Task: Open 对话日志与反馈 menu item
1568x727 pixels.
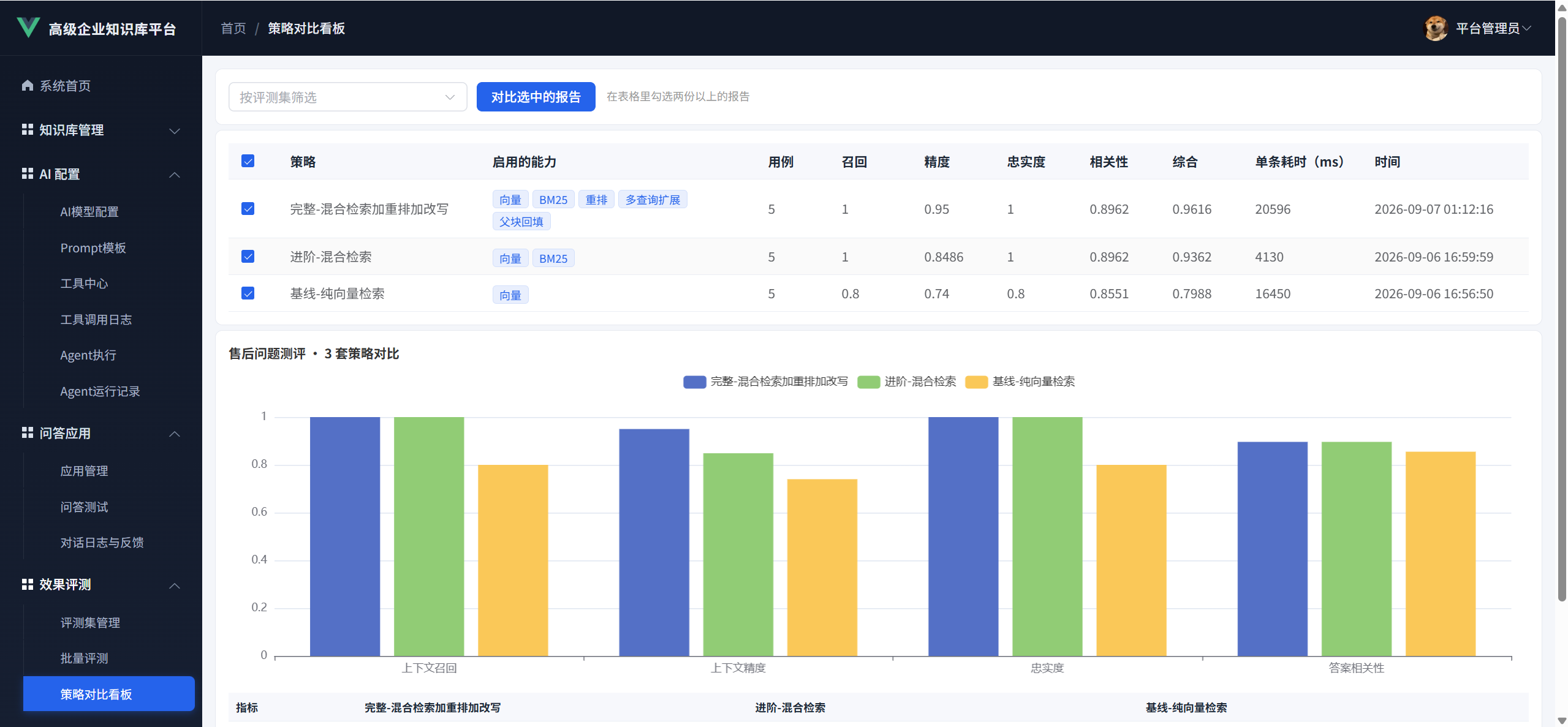Action: (108, 542)
